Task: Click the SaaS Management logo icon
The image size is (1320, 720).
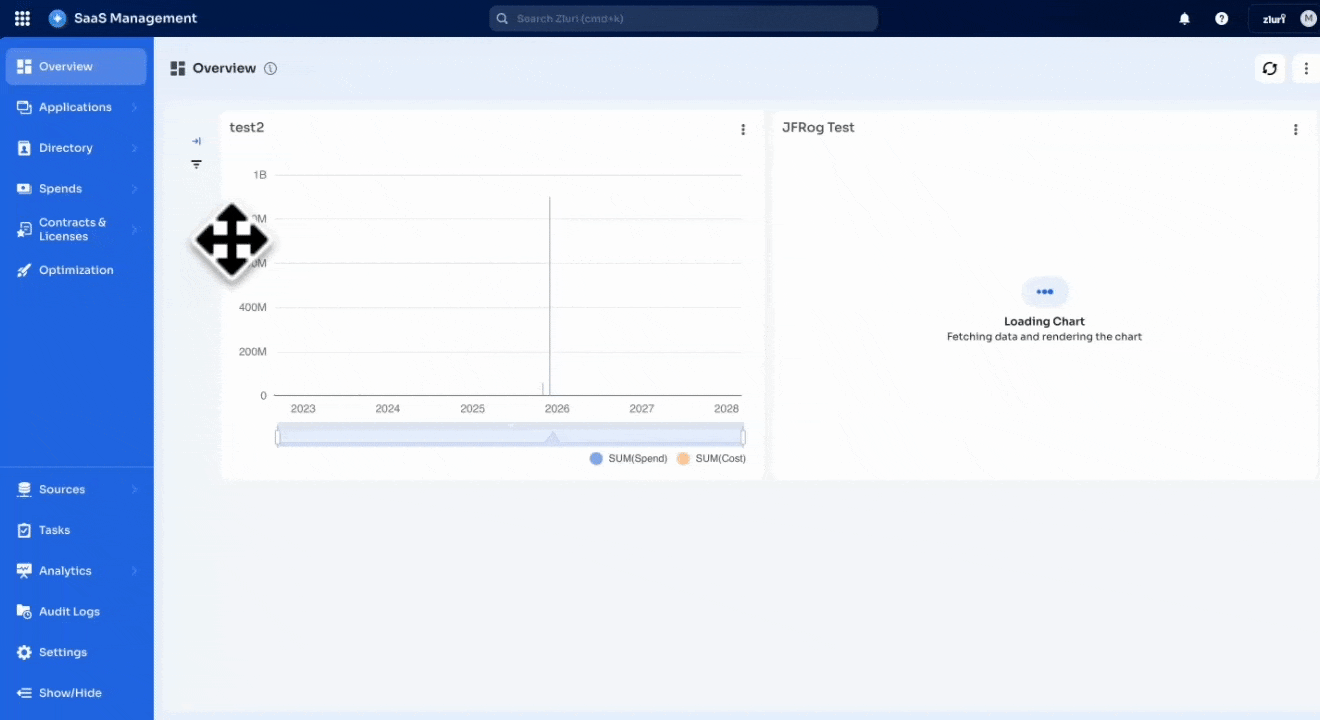Action: tap(57, 18)
